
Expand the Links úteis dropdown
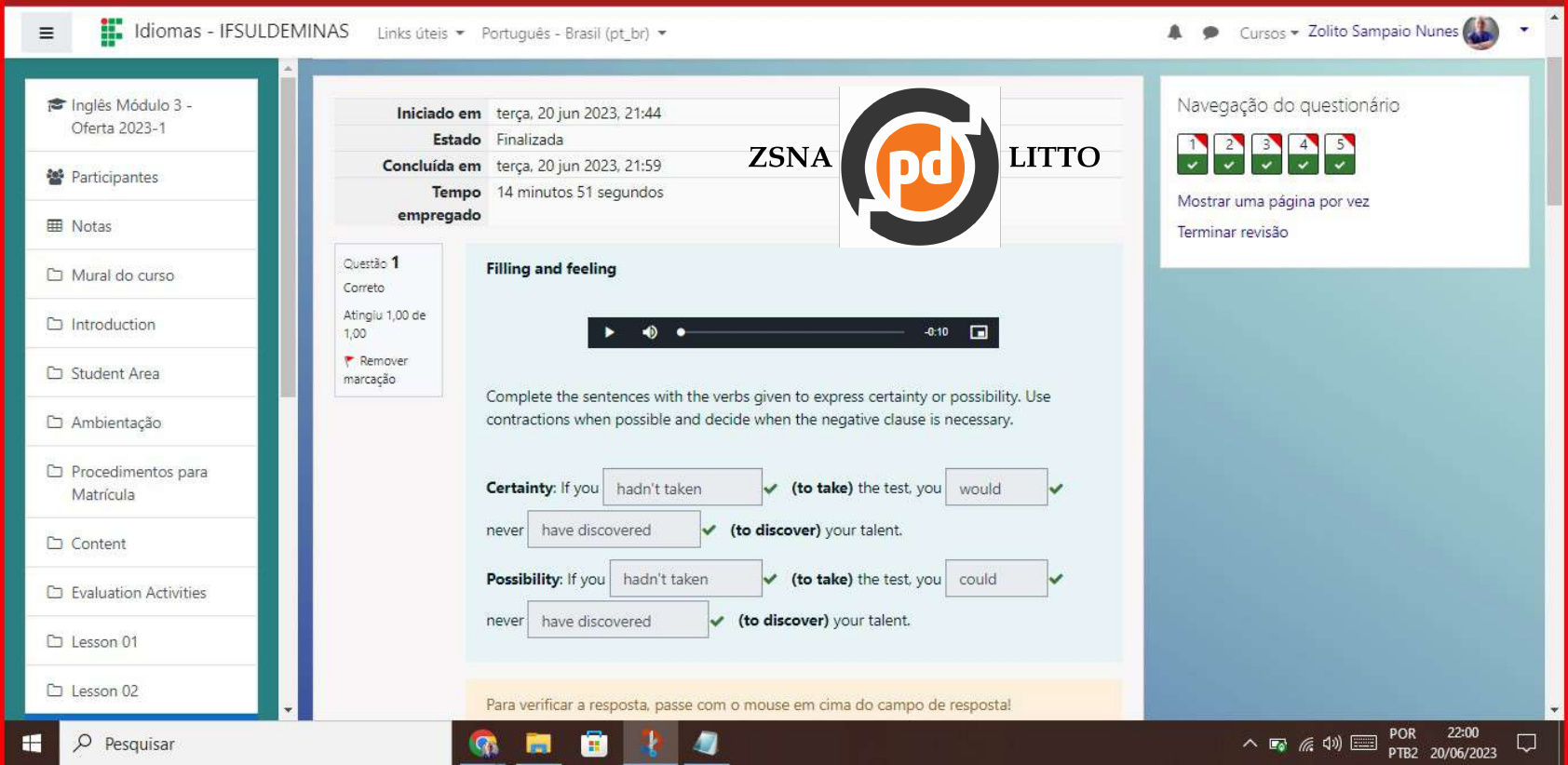[x=420, y=34]
